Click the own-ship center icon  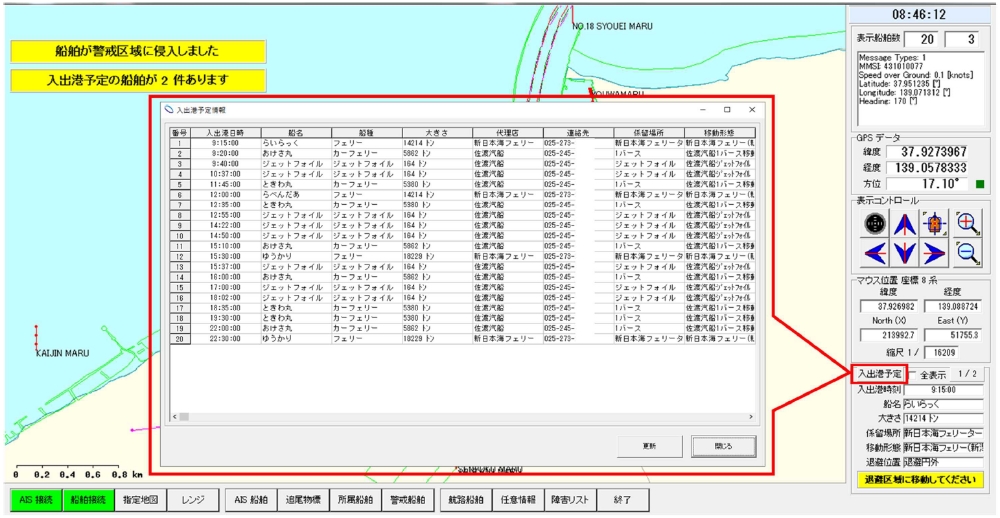pos(935,224)
